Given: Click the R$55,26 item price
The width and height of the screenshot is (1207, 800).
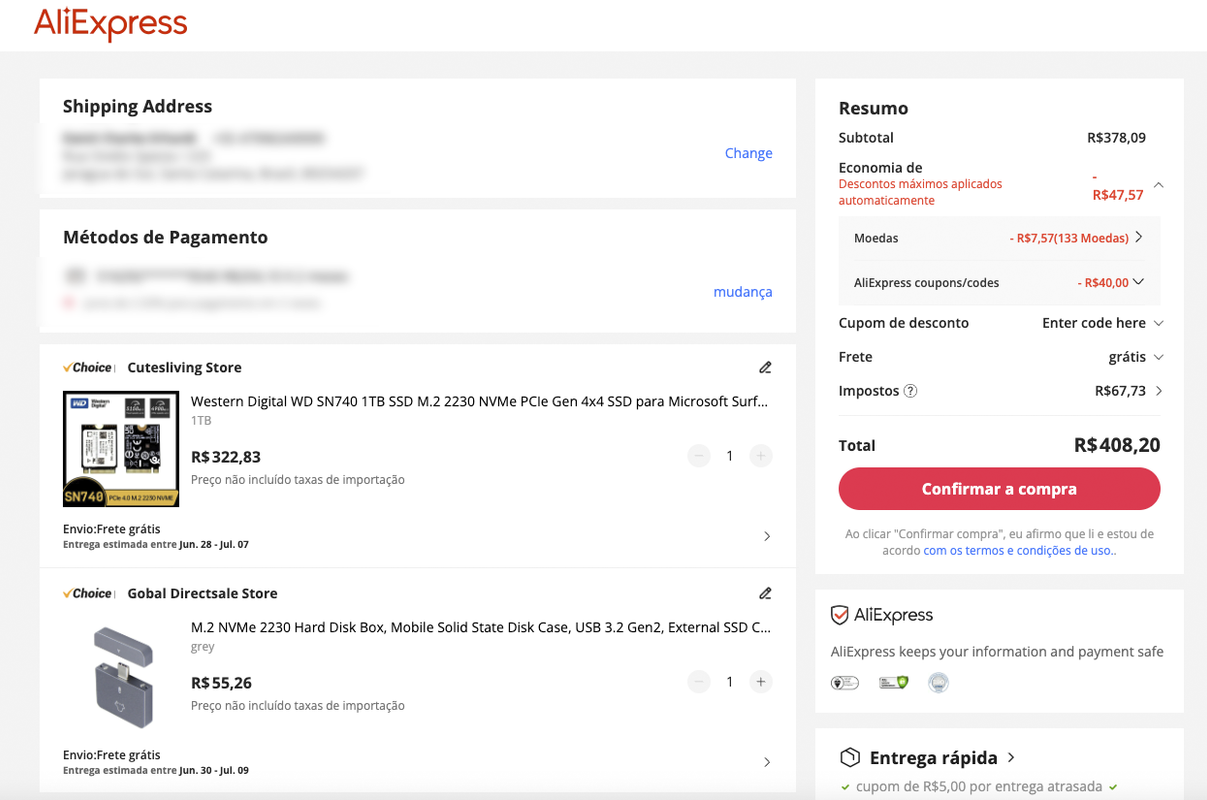Looking at the screenshot, I should click(x=221, y=683).
